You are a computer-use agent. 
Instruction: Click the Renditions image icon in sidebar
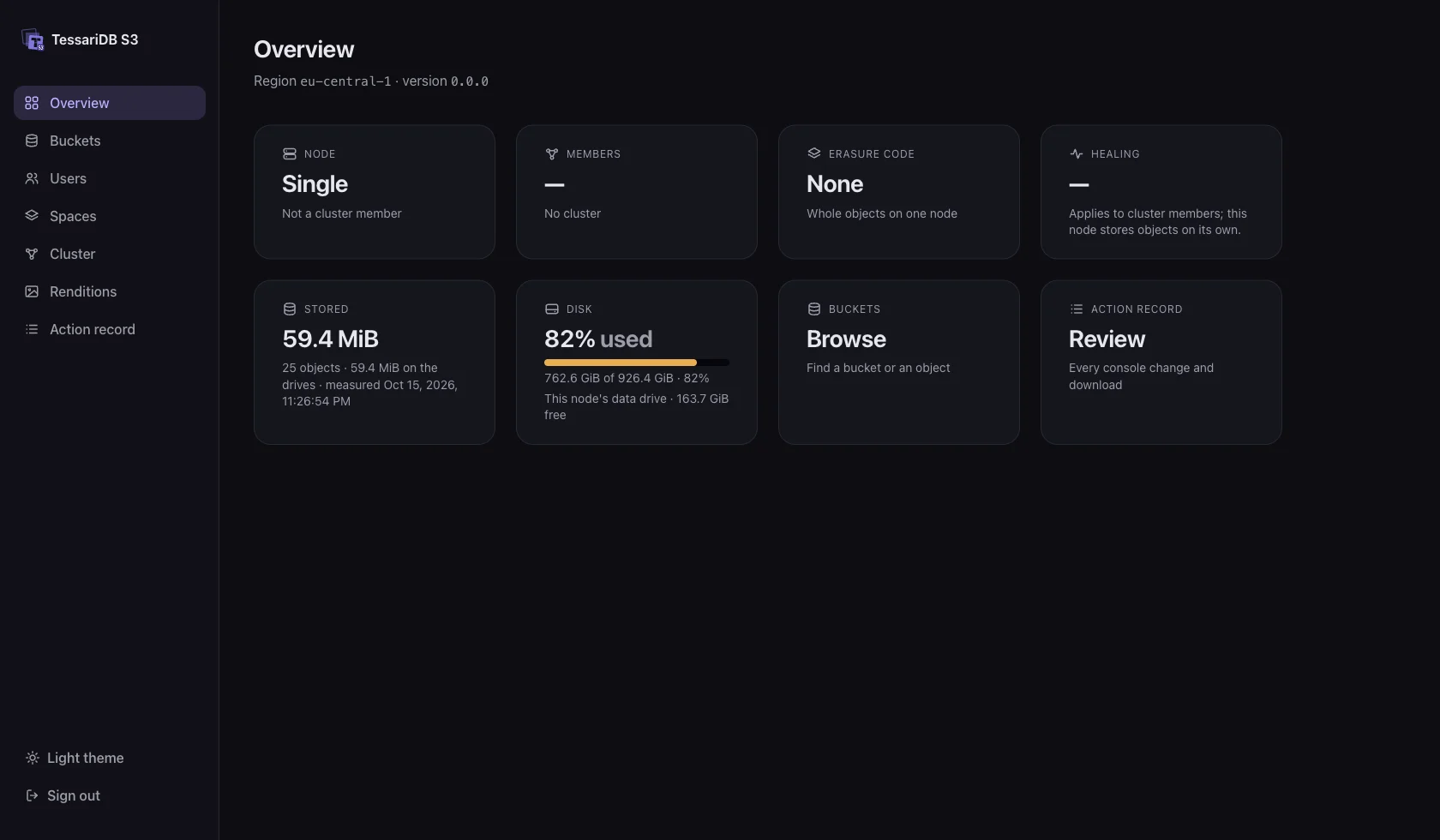(x=32, y=291)
